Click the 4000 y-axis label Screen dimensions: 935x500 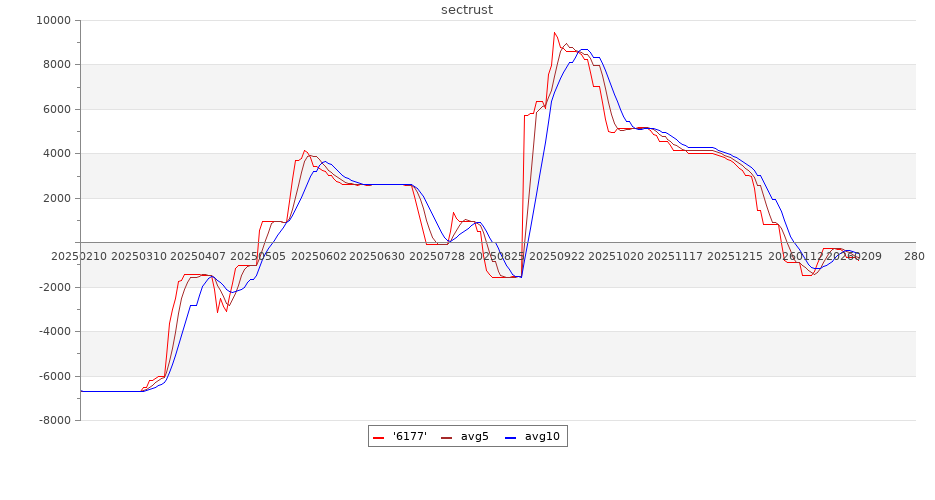[55, 154]
